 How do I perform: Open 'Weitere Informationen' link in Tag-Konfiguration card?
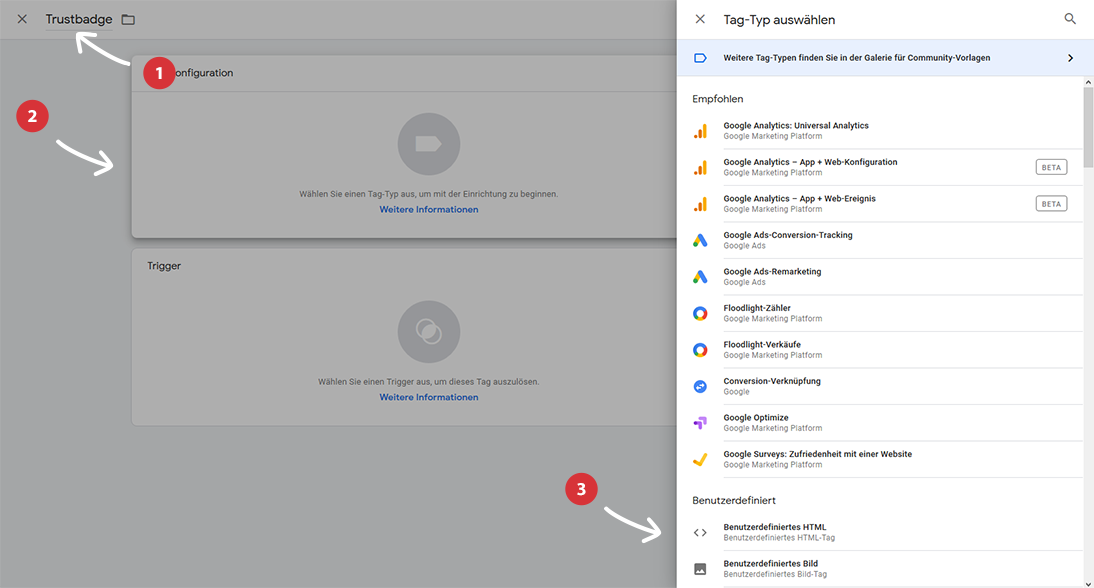[428, 209]
